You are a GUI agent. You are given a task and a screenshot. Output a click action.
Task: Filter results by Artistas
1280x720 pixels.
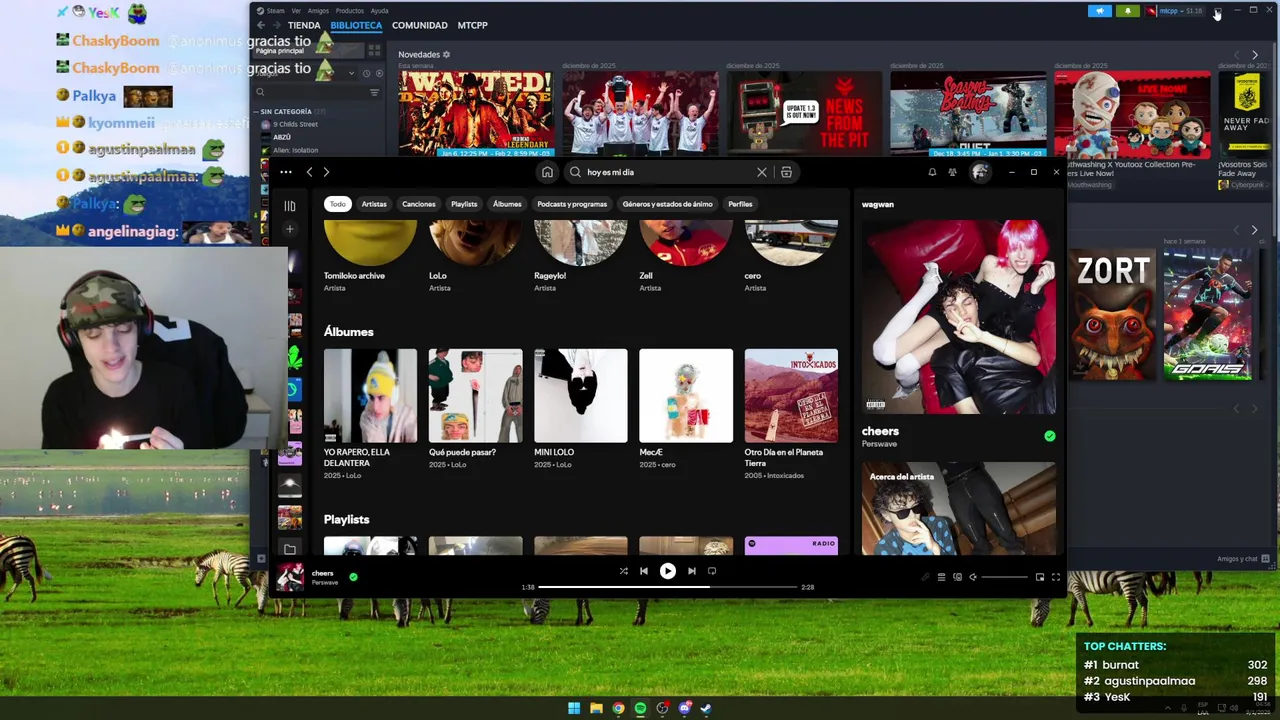coord(374,204)
